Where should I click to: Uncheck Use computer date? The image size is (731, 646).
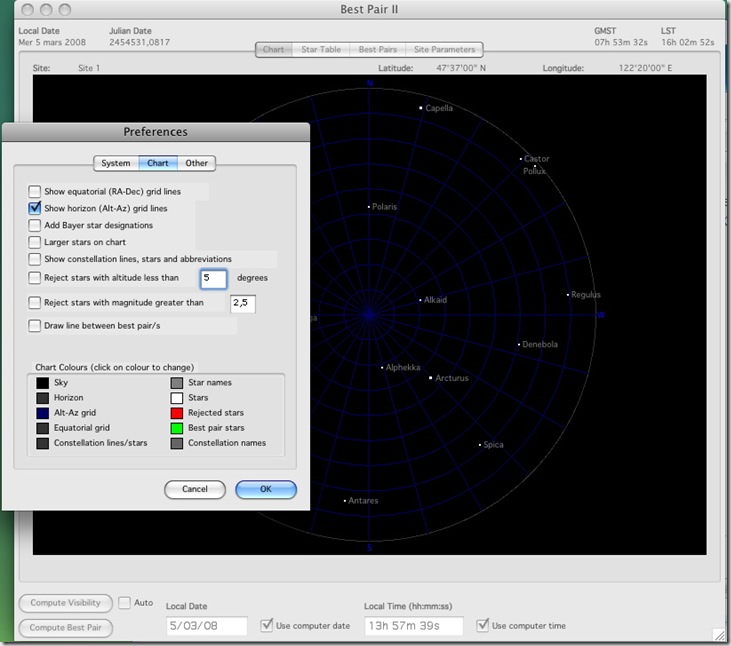pos(267,625)
